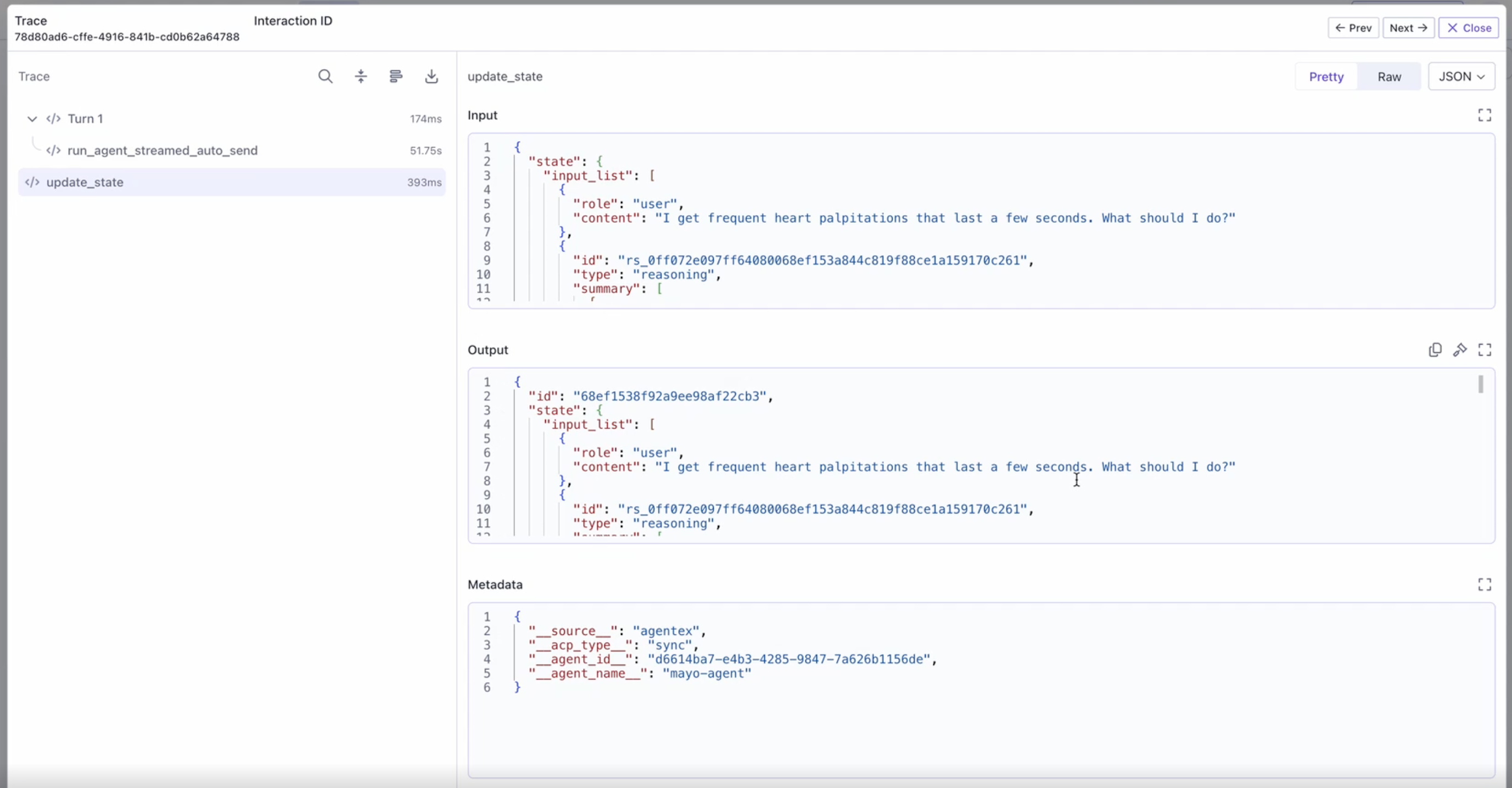The width and height of the screenshot is (1512, 788).
Task: Select the update_state span in the trace tree
Action: [x=85, y=182]
